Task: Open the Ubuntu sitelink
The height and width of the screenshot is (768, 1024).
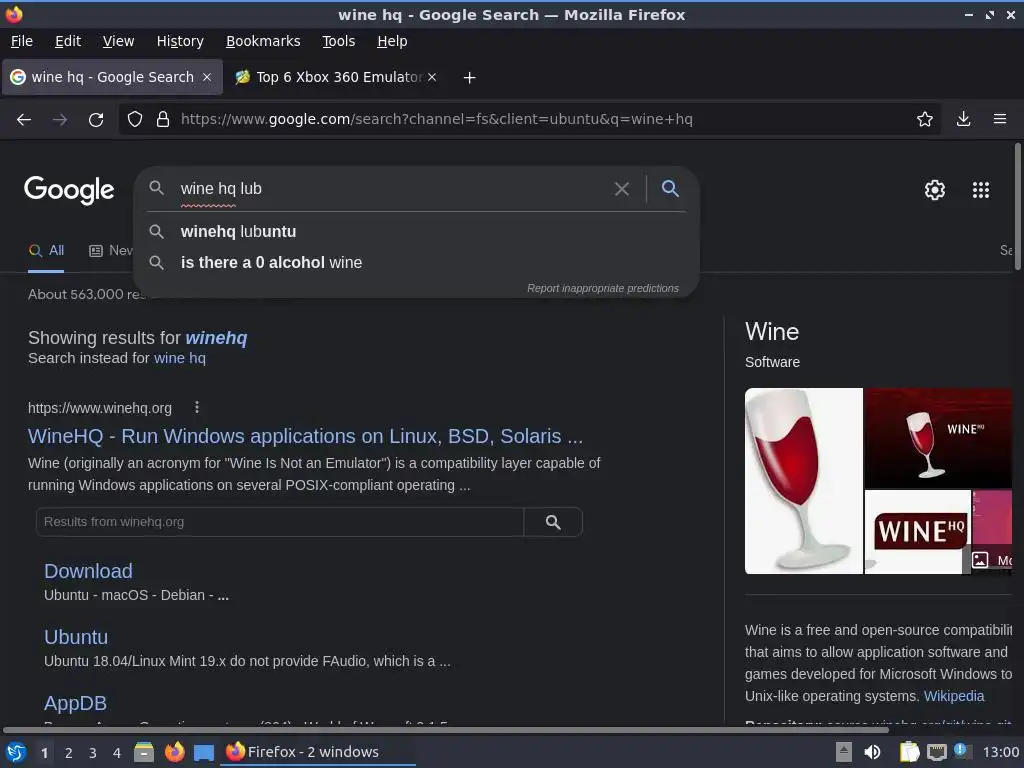Action: coord(76,637)
